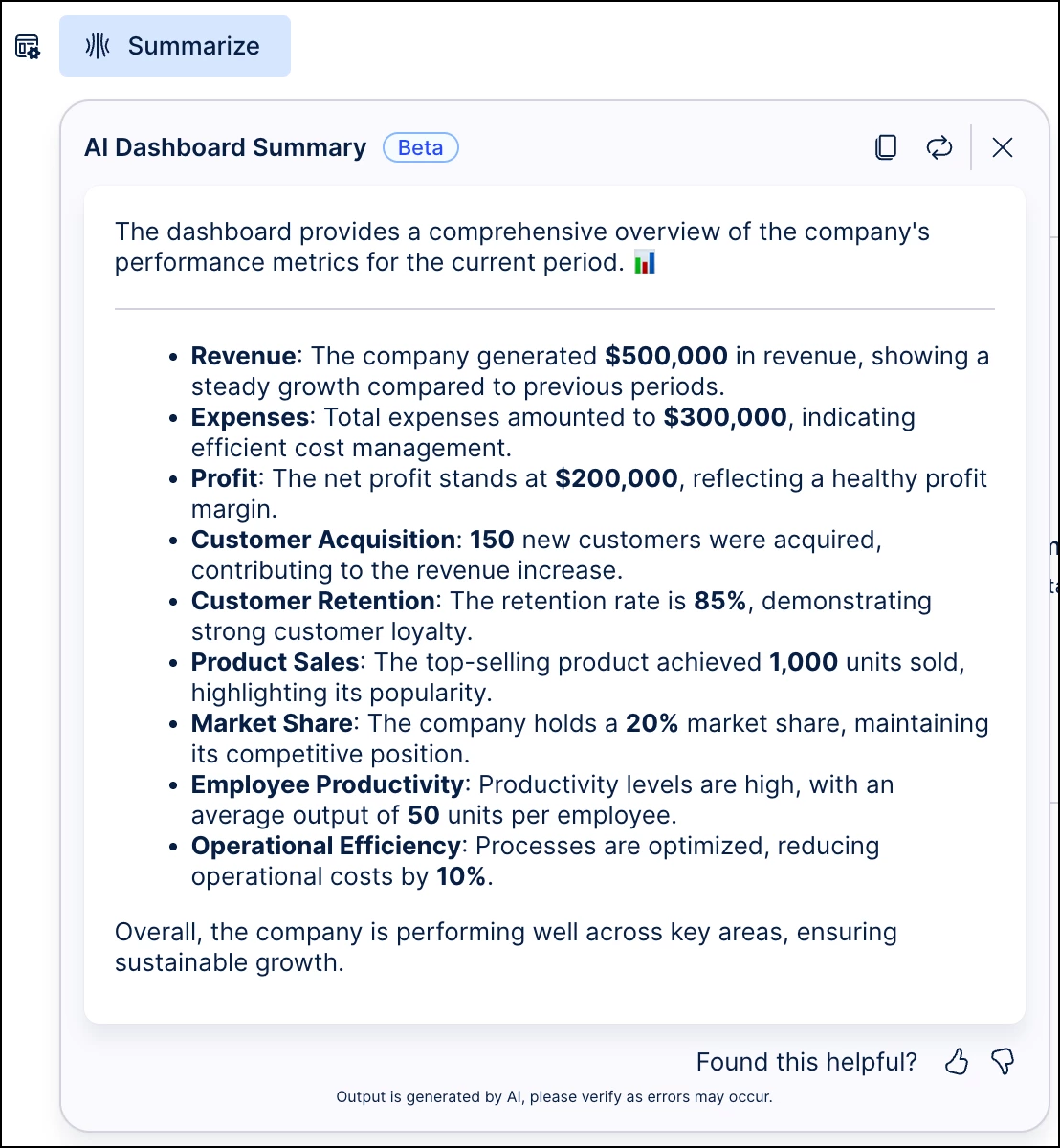1060x1148 pixels.
Task: Close the AI Dashboard Summary panel
Action: point(1002,147)
